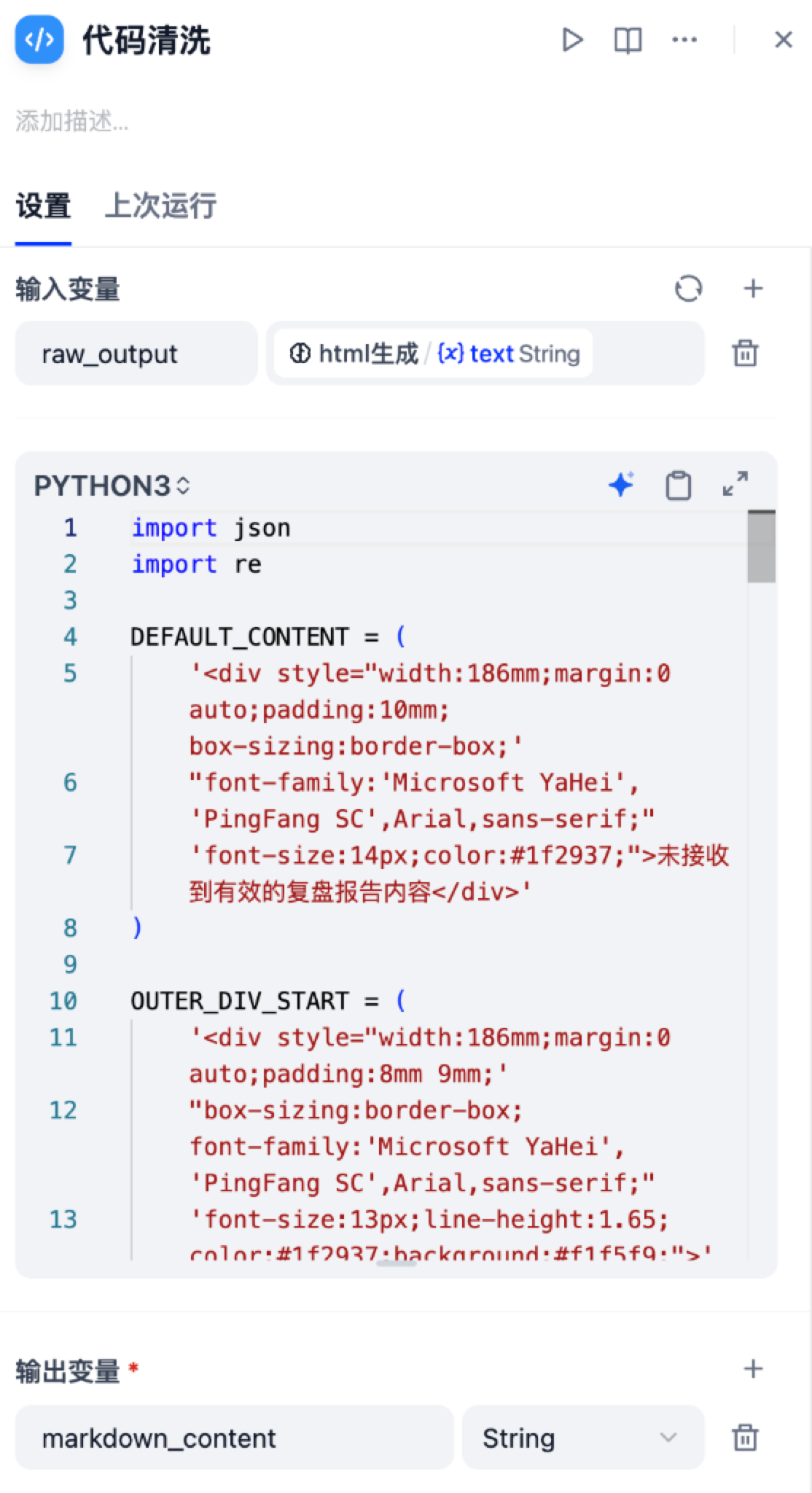
Task: Run the 代码清洗 node with play icon
Action: point(572,40)
